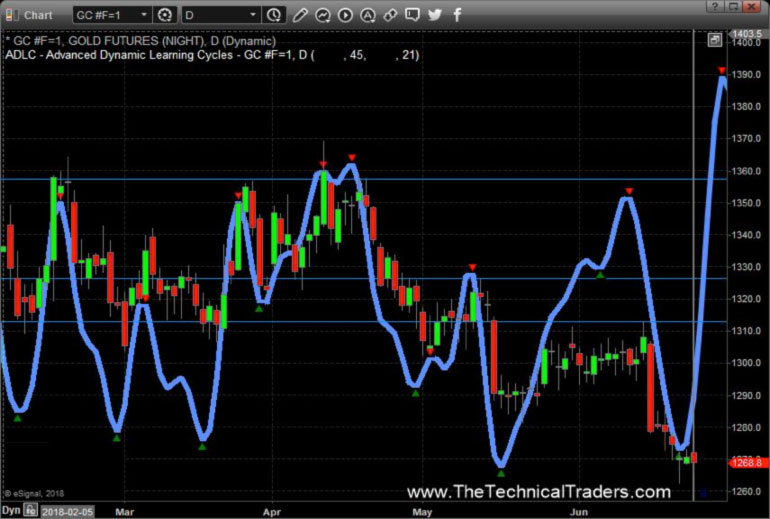This screenshot has height=519, width=770.
Task: Open the symbol settings gear menu
Action: point(165,15)
